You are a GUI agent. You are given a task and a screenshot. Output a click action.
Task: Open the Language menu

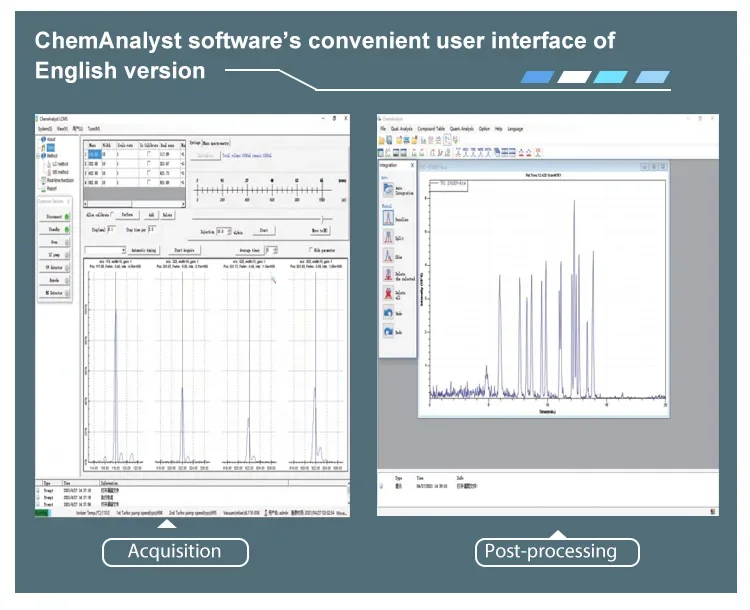pos(515,129)
